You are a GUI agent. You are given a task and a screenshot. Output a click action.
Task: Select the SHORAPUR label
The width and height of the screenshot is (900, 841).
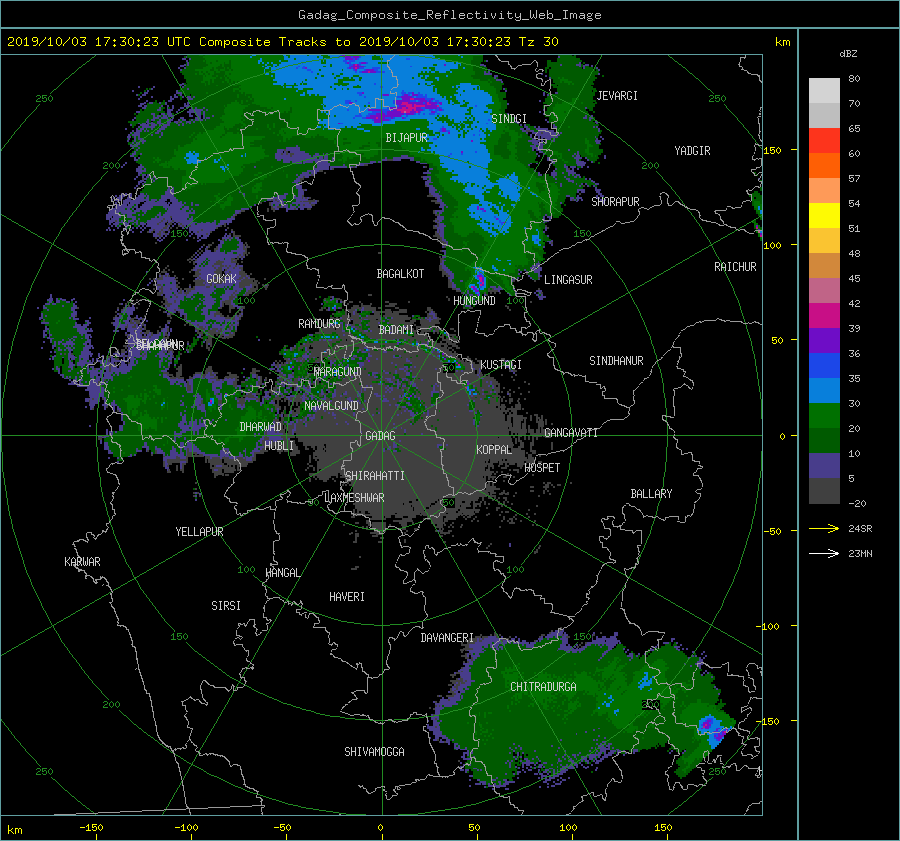[x=615, y=202]
